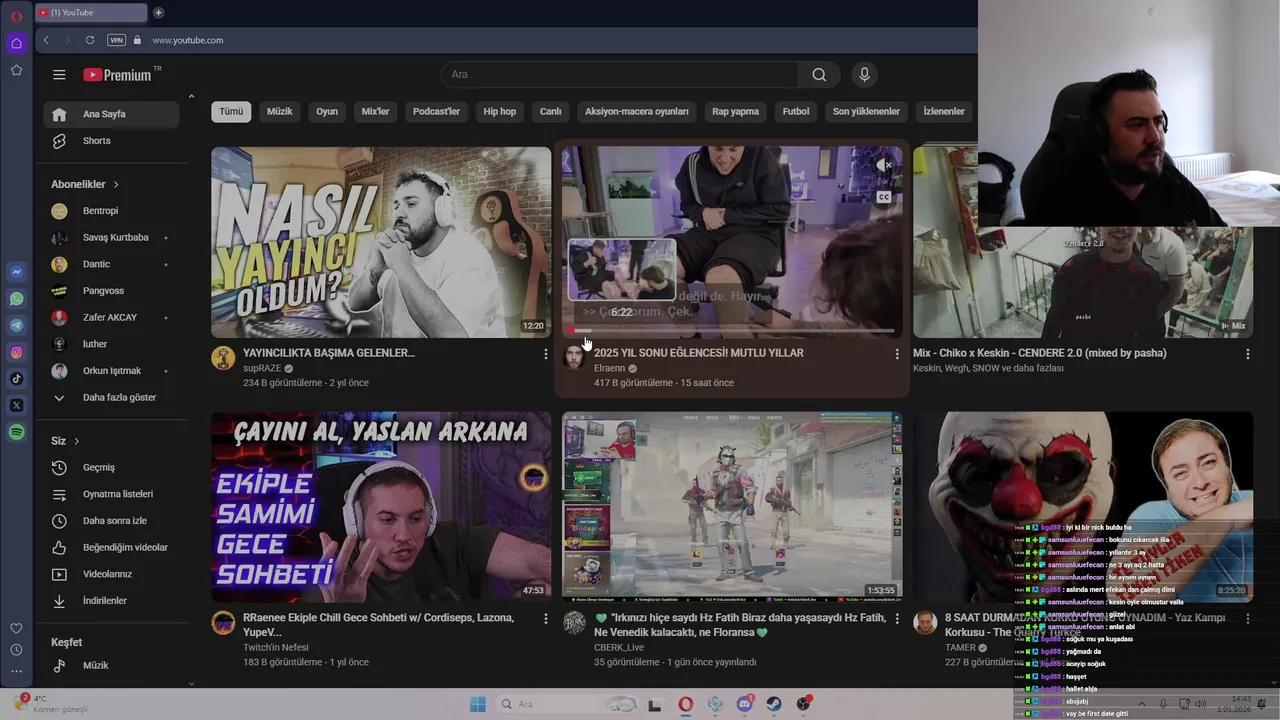
Task: Click Opera sidebar home icon
Action: tap(16, 43)
